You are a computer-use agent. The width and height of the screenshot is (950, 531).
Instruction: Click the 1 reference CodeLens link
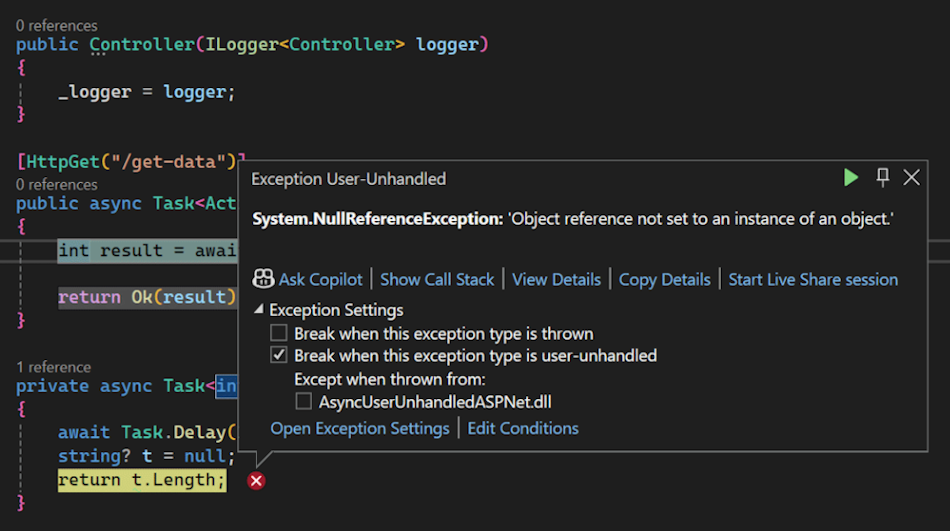[x=53, y=367]
